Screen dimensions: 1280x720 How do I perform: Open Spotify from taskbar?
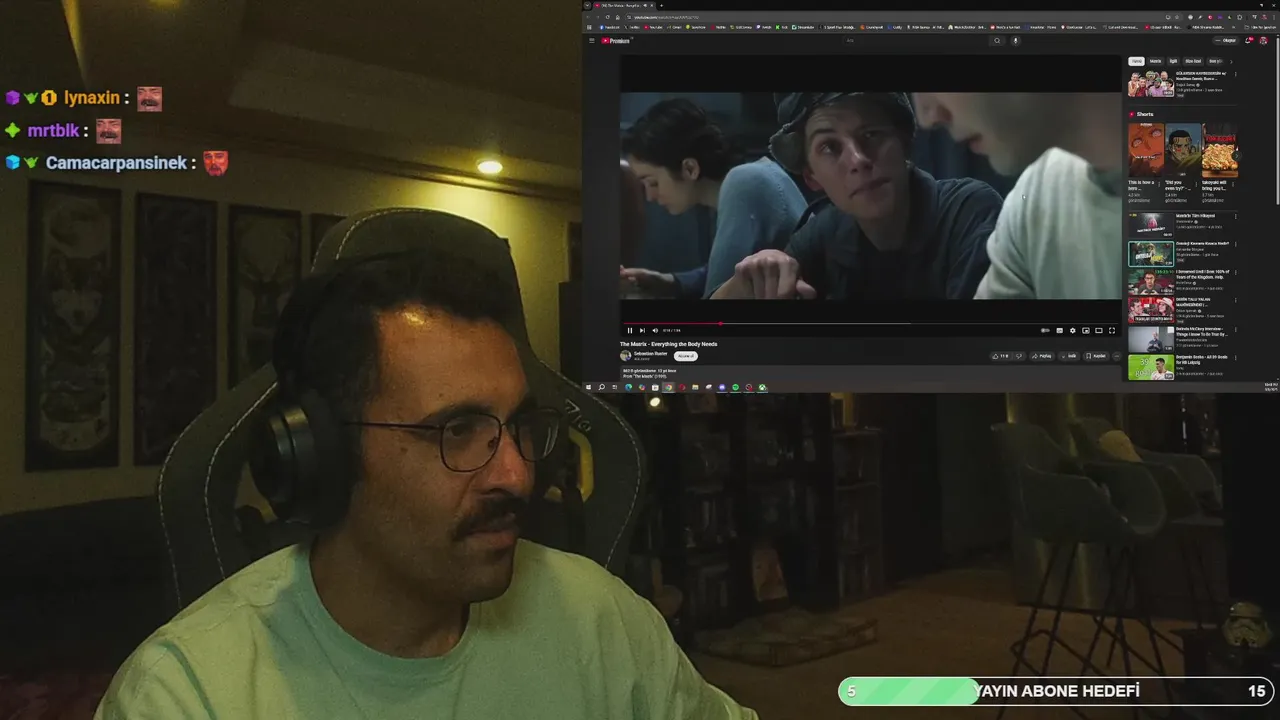click(736, 387)
